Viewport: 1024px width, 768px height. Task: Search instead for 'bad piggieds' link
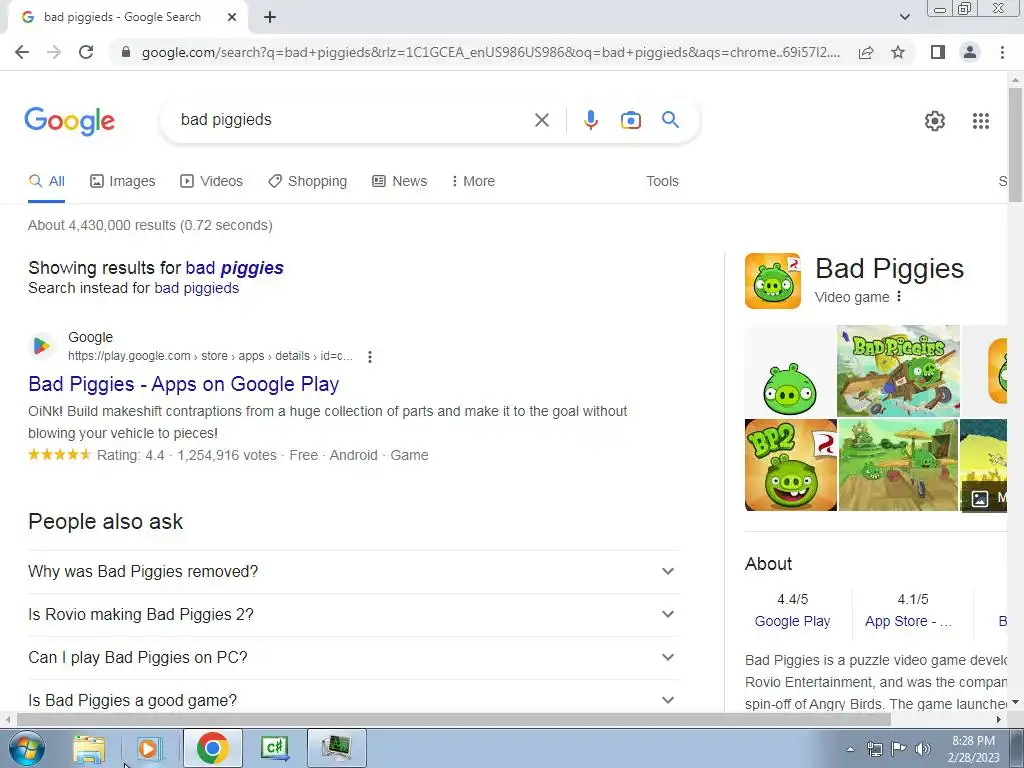tap(197, 288)
